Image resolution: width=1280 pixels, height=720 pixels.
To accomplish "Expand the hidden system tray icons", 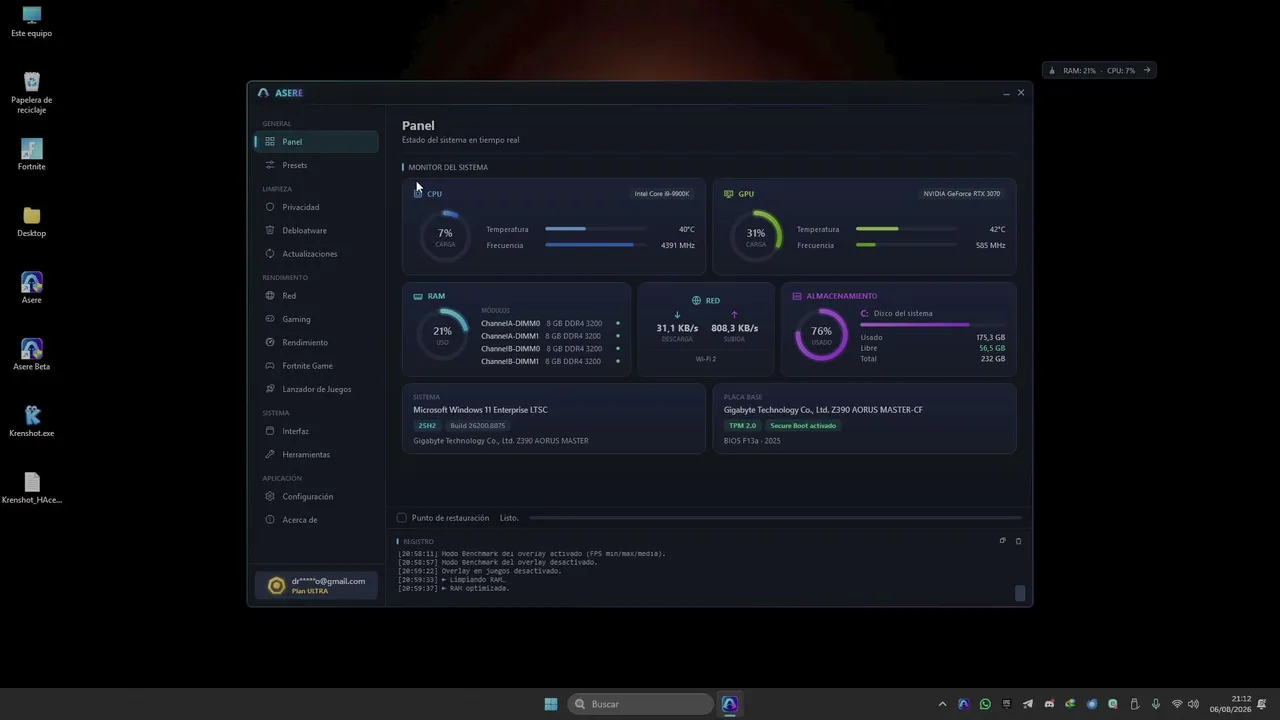I will click(x=942, y=704).
